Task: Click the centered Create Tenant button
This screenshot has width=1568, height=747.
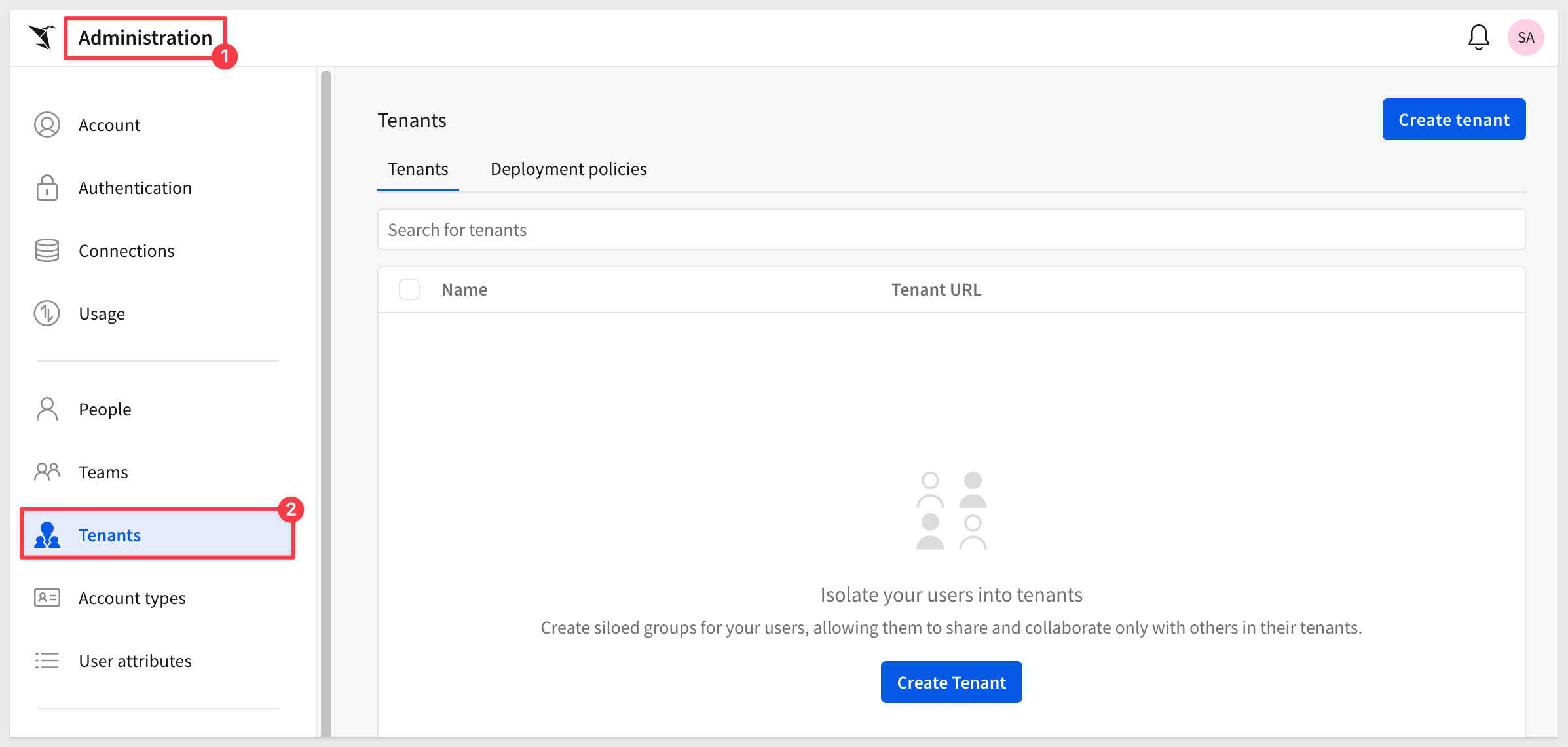Action: pyautogui.click(x=951, y=682)
